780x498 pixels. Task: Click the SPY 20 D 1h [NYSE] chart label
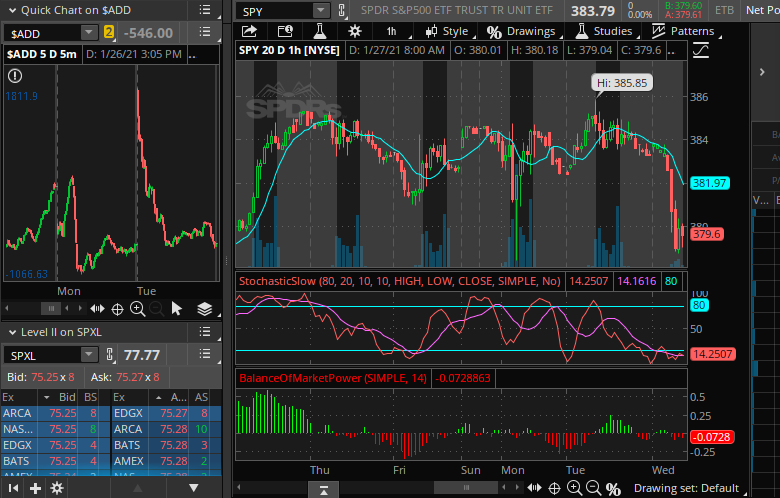pos(289,50)
